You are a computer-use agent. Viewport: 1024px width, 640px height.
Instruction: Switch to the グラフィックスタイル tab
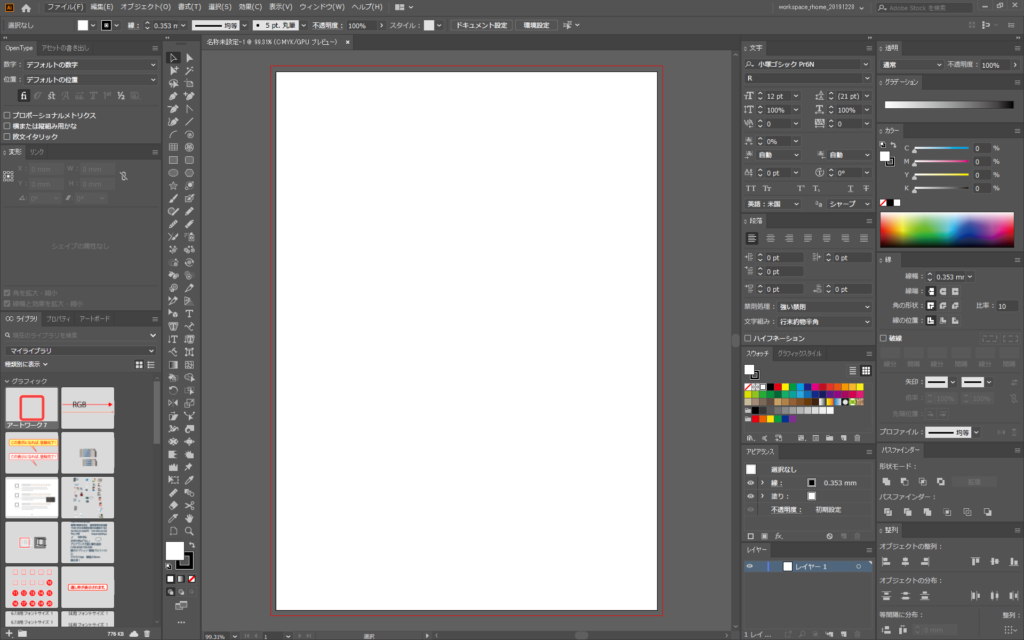point(800,353)
